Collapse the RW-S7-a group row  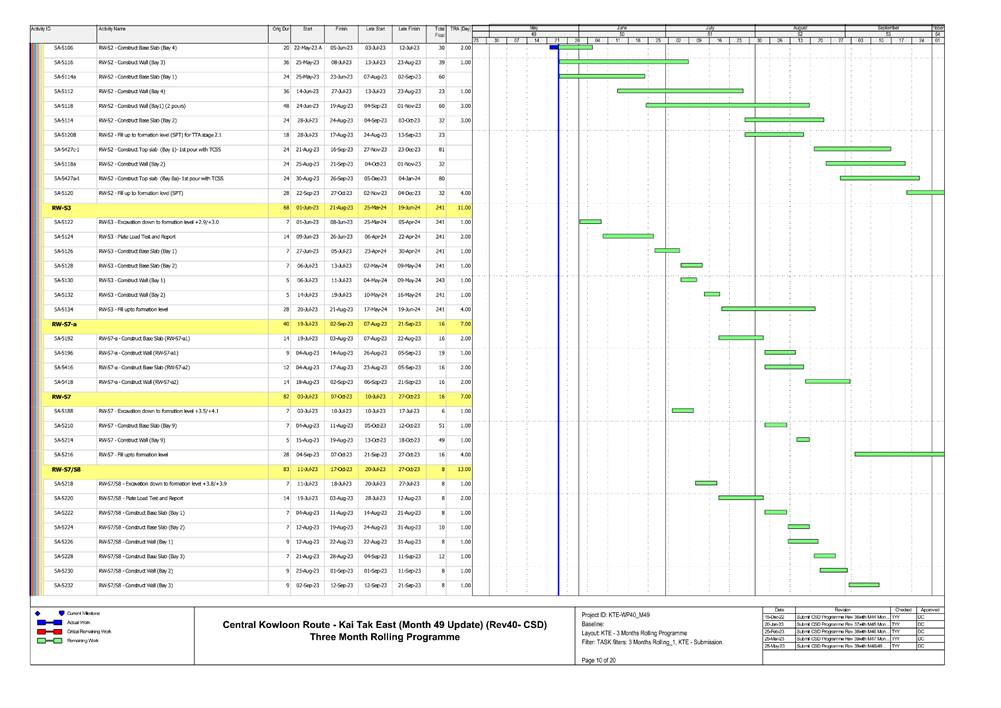coord(64,324)
